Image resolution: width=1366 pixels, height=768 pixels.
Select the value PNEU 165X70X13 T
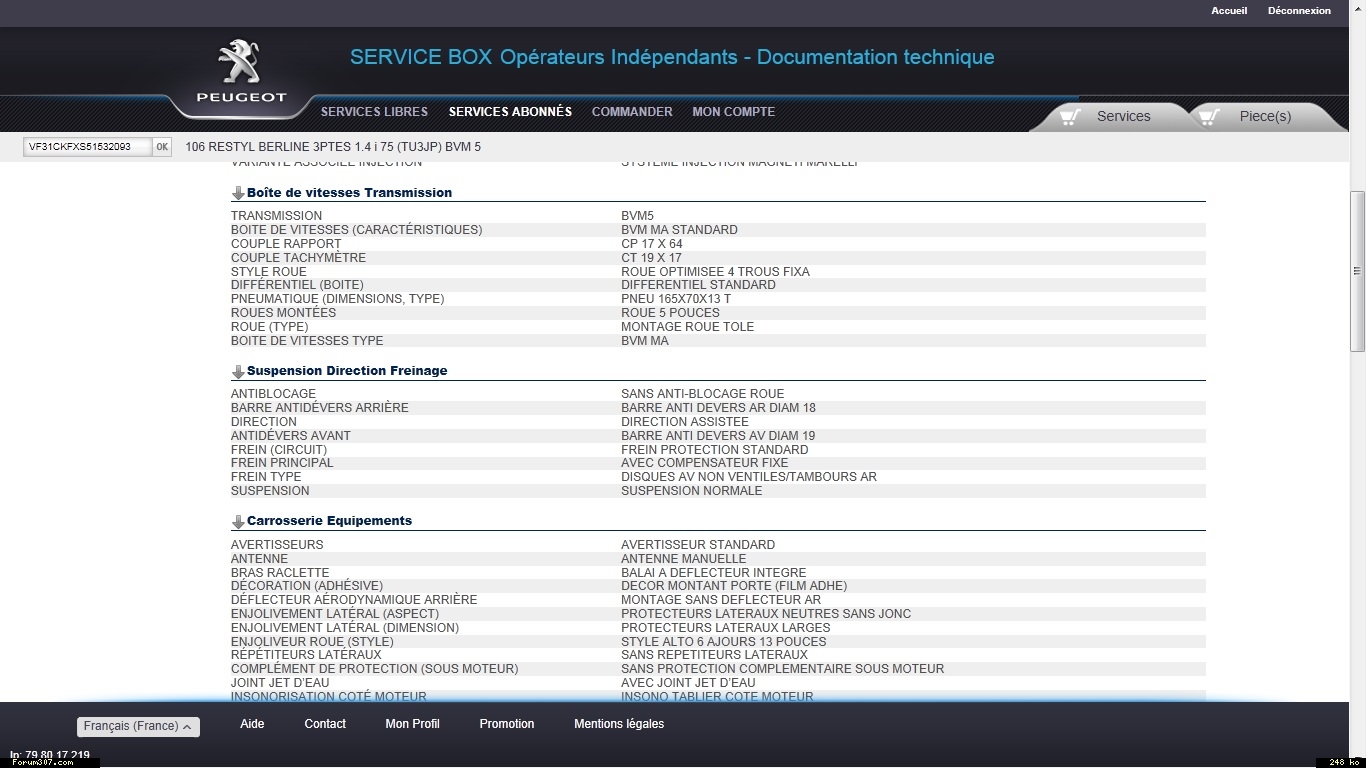click(676, 299)
